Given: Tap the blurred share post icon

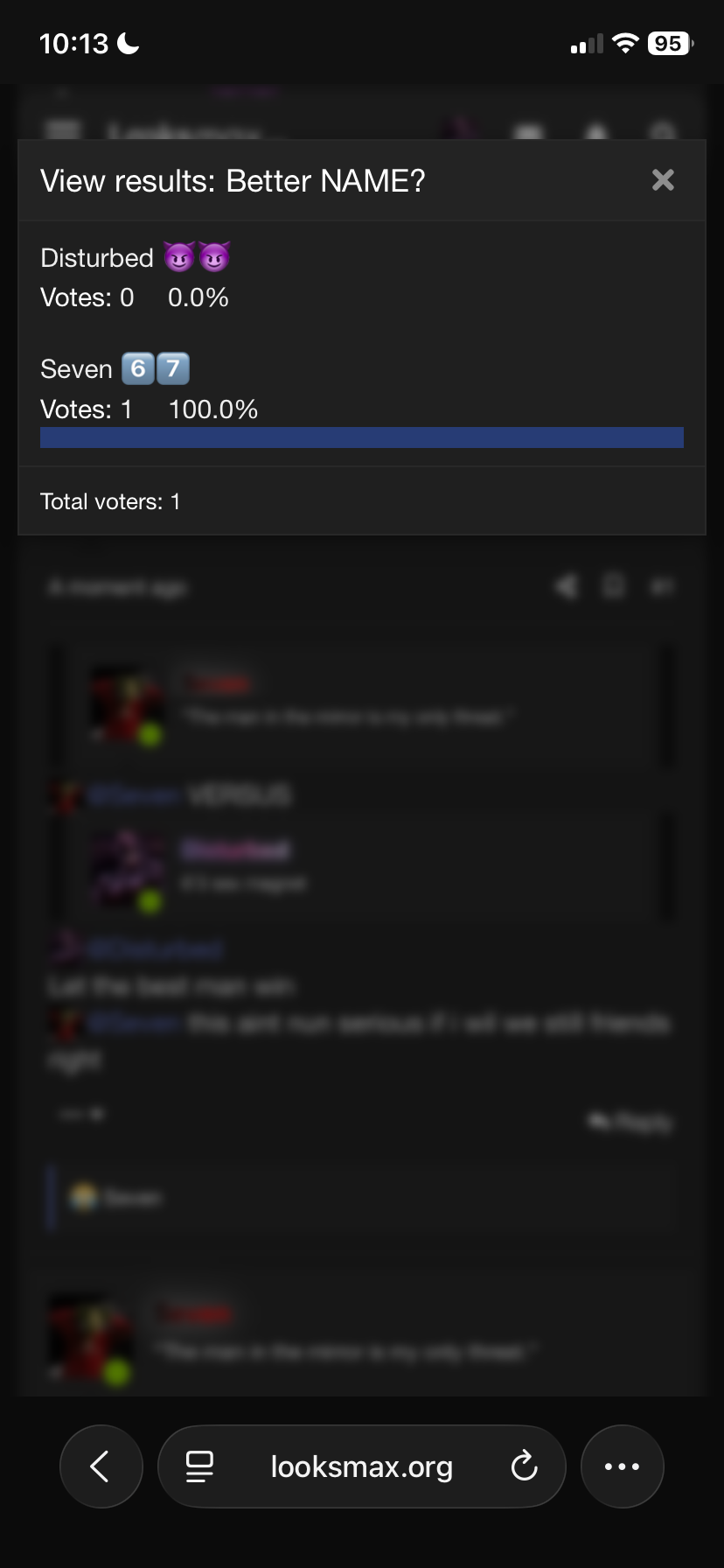Looking at the screenshot, I should [x=567, y=586].
